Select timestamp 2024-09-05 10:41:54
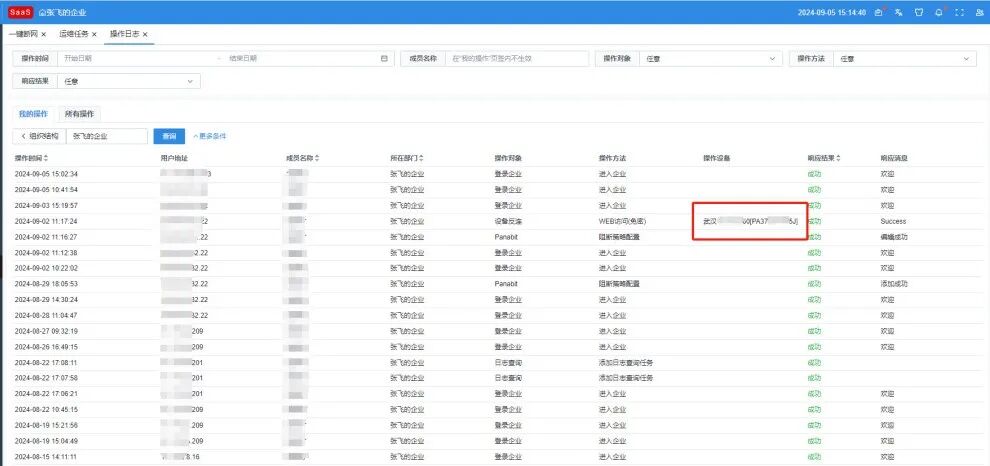This screenshot has width=990, height=466. (x=46, y=189)
